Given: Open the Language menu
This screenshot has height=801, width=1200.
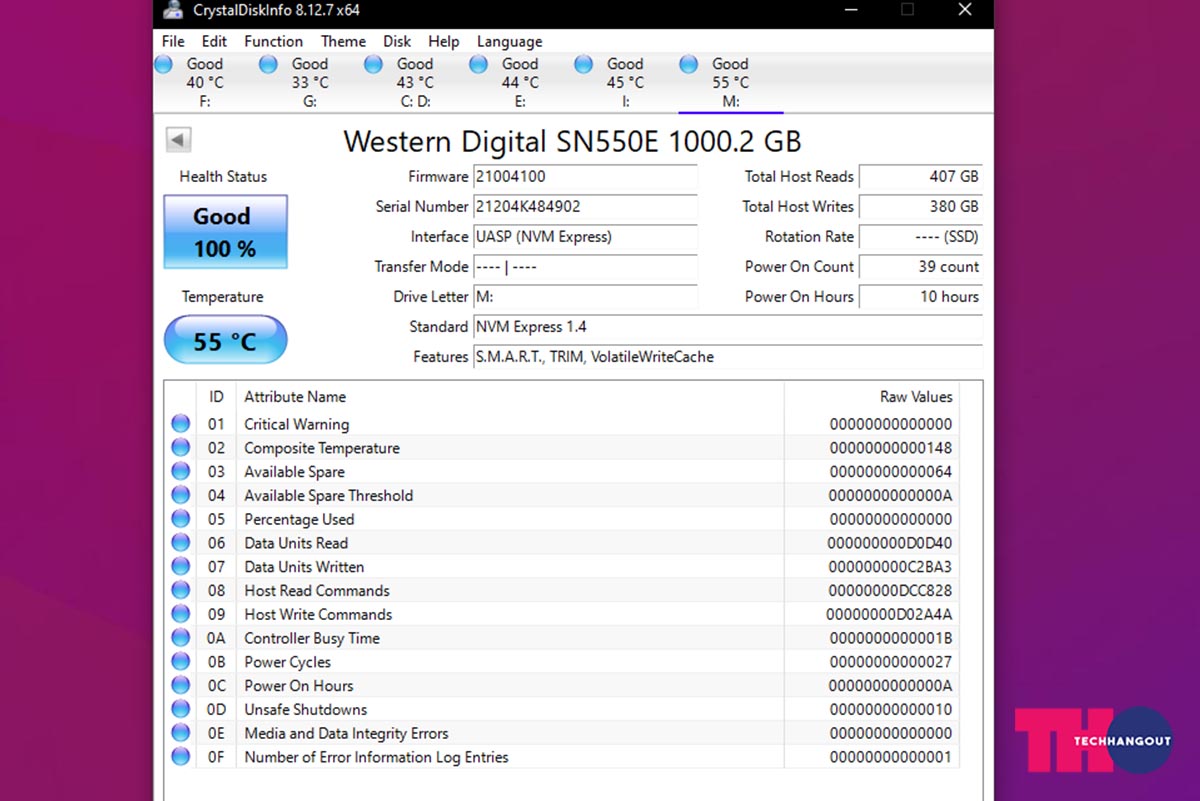Looking at the screenshot, I should pos(509,41).
